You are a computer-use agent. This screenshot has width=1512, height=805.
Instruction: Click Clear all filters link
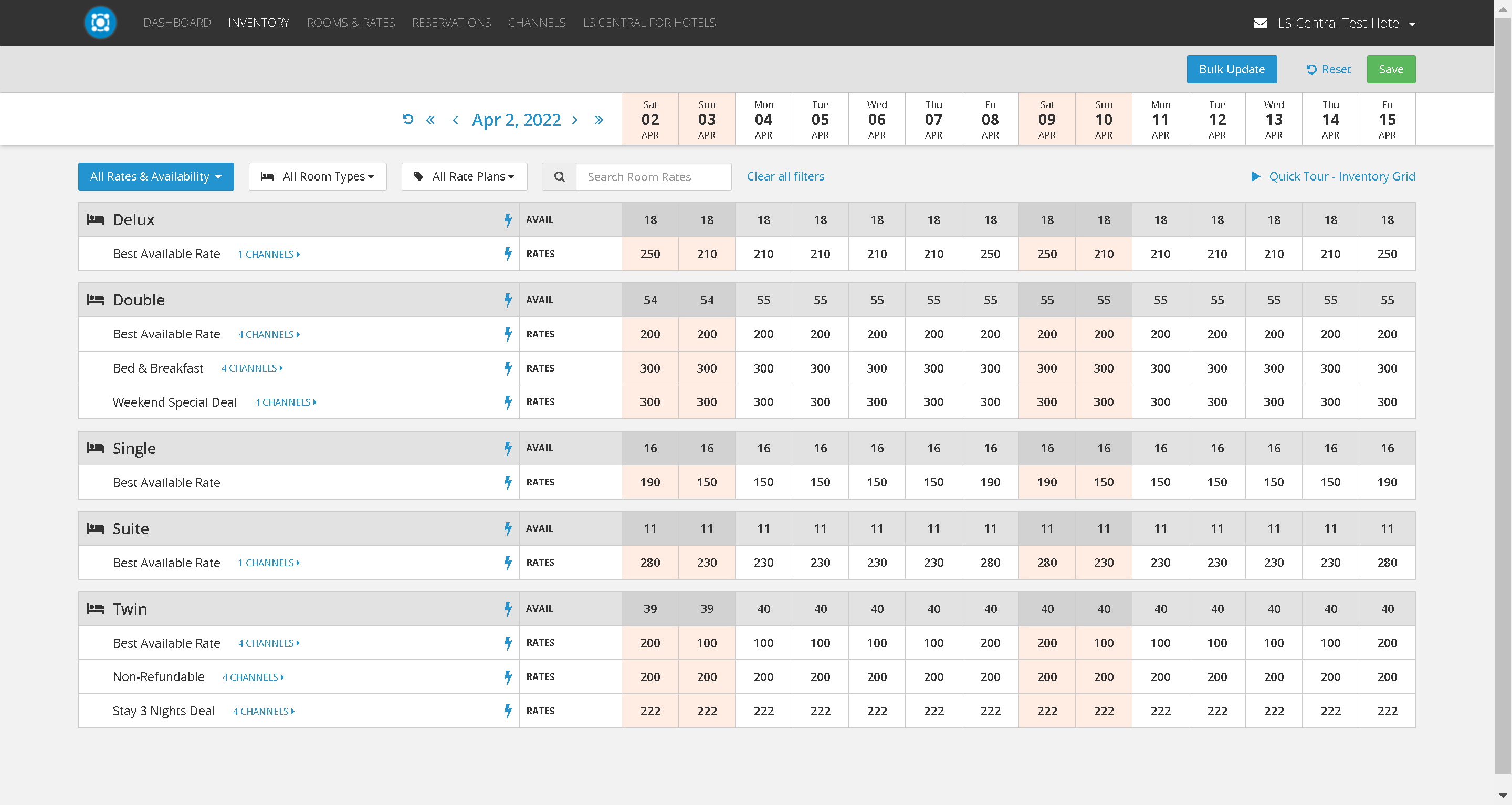pos(785,177)
